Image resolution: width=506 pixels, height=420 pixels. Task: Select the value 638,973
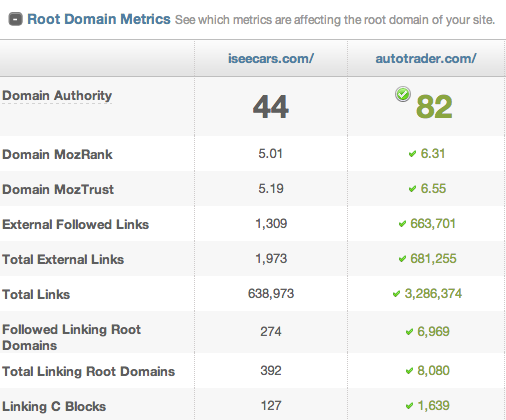[x=271, y=294]
